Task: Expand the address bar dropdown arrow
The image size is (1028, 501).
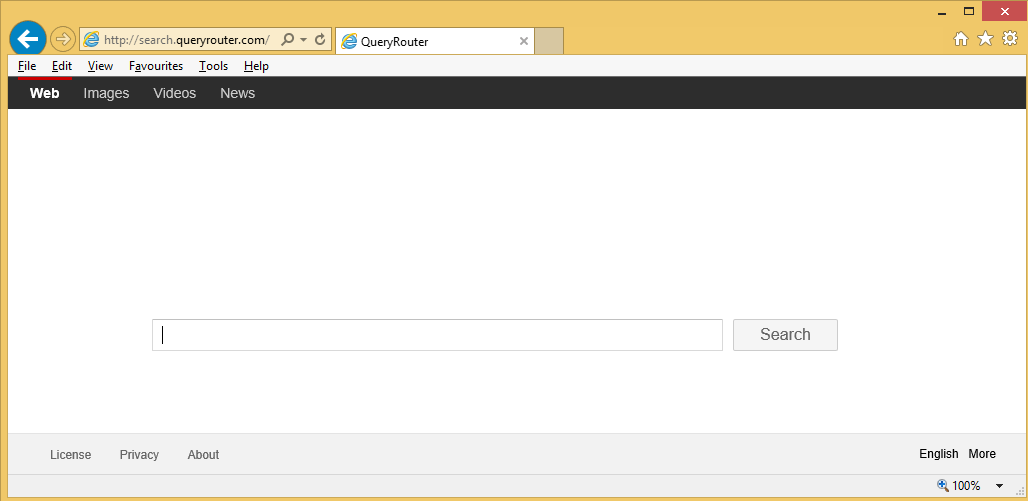Action: [x=303, y=40]
